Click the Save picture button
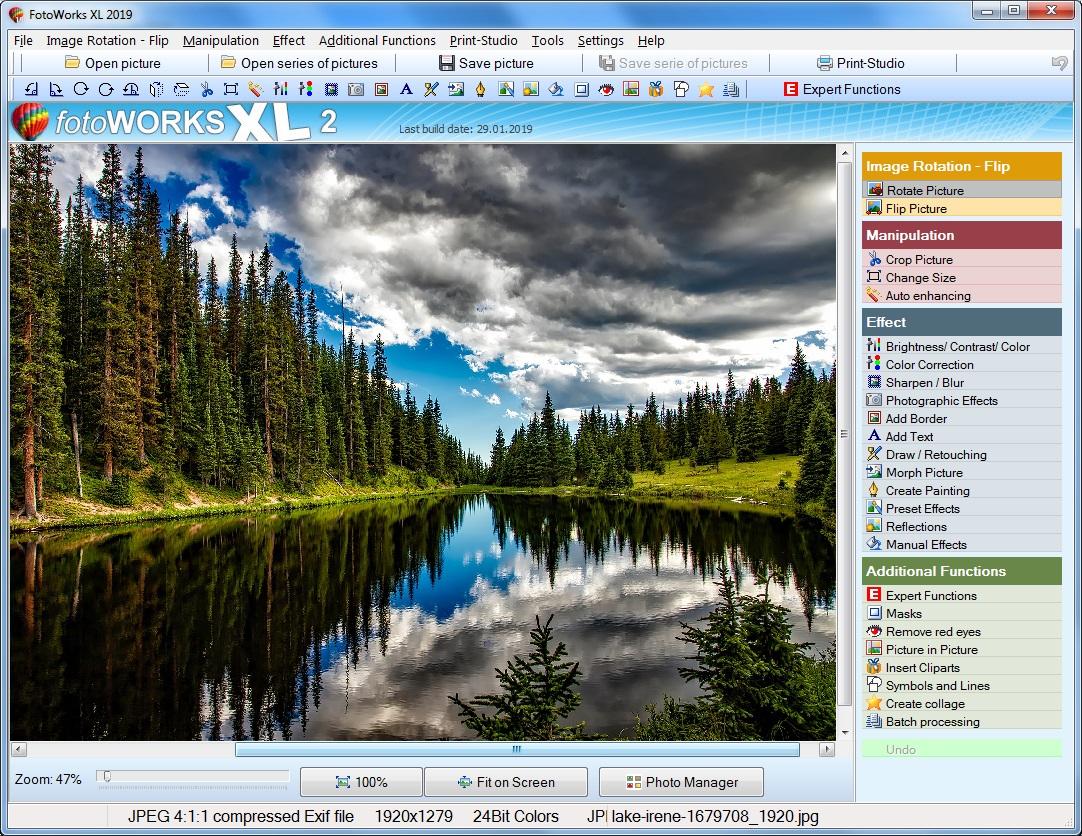The height and width of the screenshot is (836, 1082). (x=486, y=63)
